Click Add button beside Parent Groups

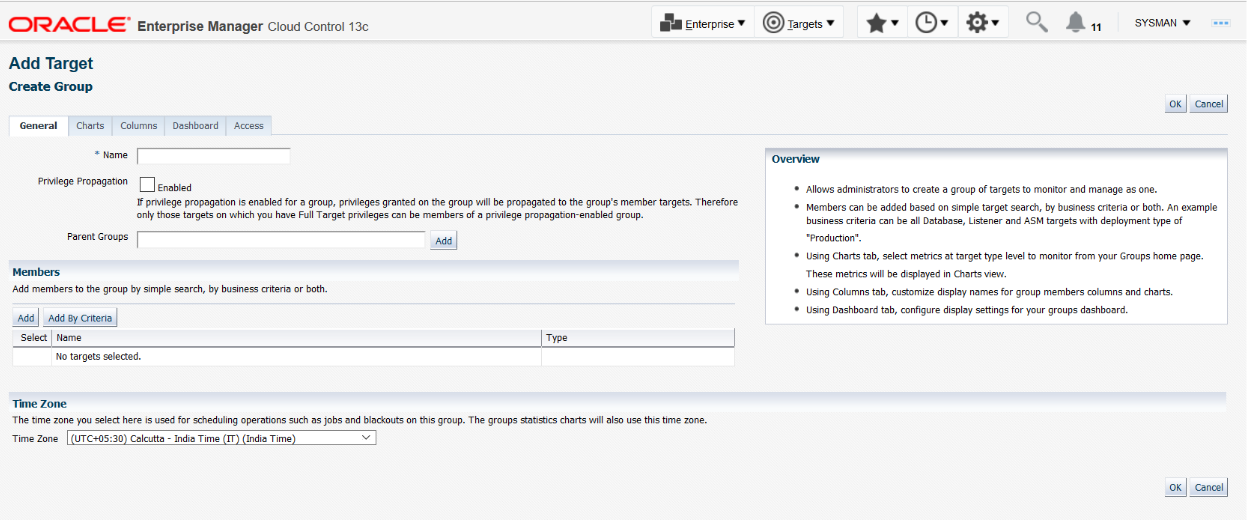pos(444,241)
